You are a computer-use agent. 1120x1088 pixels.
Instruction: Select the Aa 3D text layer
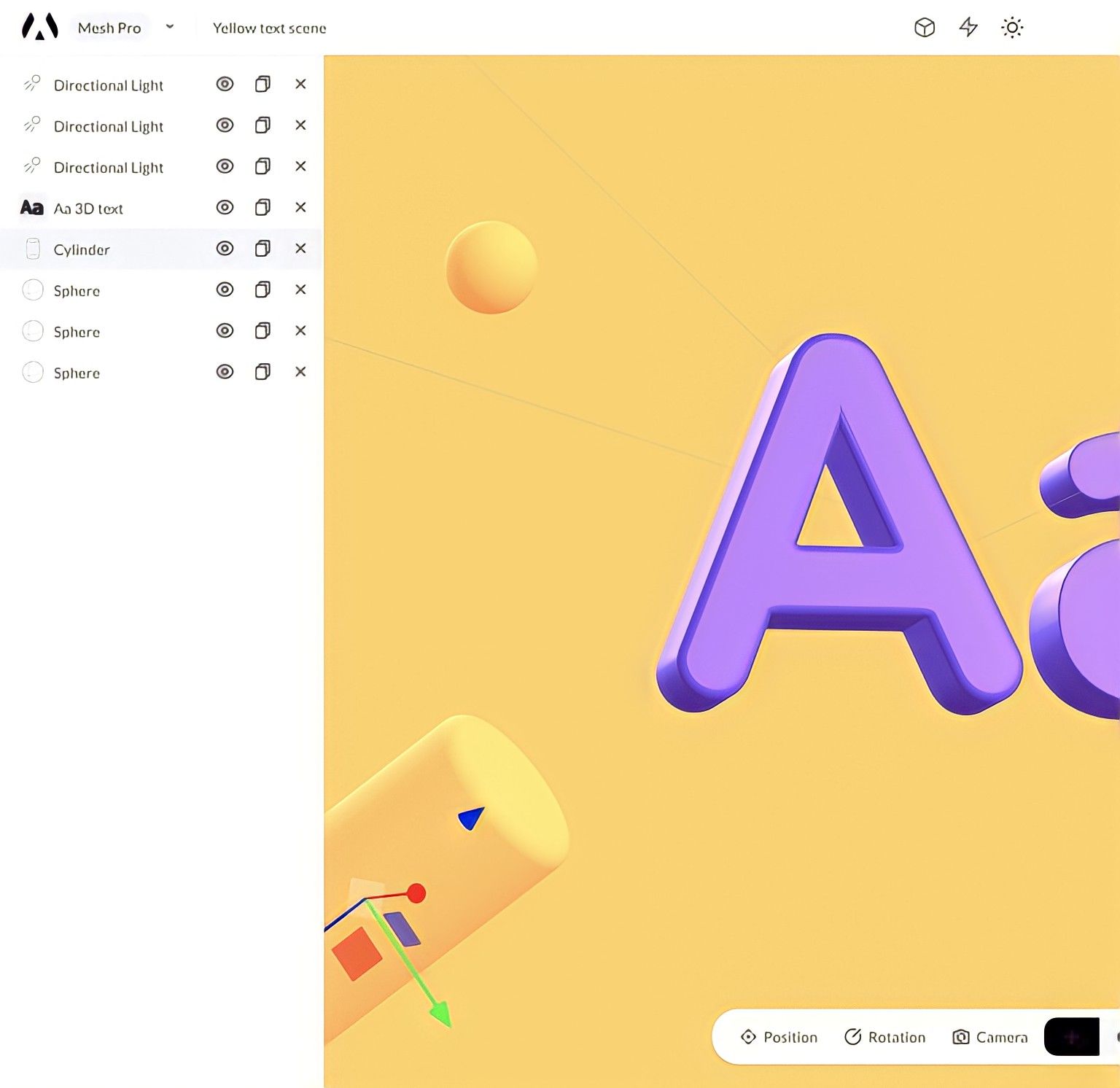coord(88,209)
